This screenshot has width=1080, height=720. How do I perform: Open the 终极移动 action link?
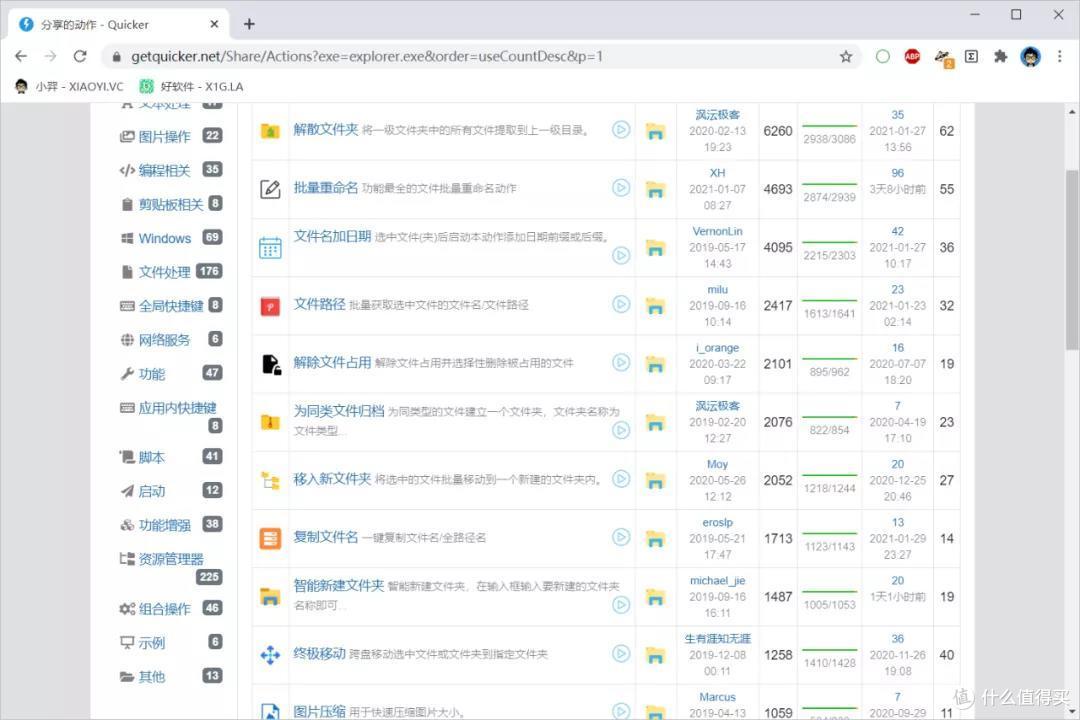320,653
